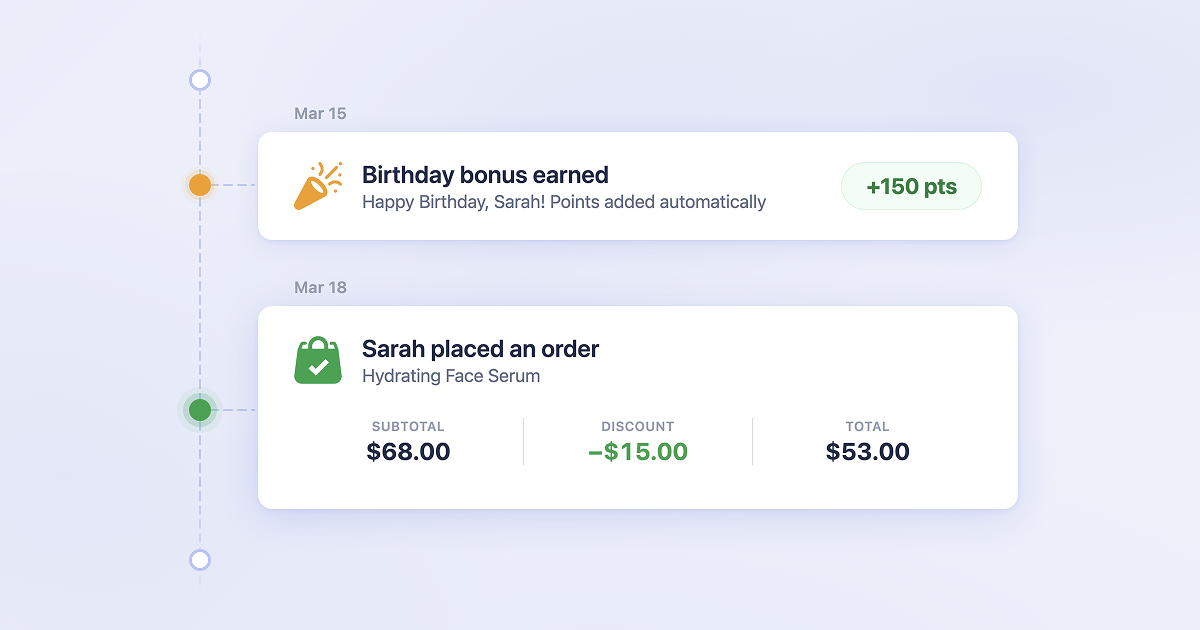The image size is (1200, 630).
Task: Click the +150 pts badge
Action: click(x=911, y=186)
